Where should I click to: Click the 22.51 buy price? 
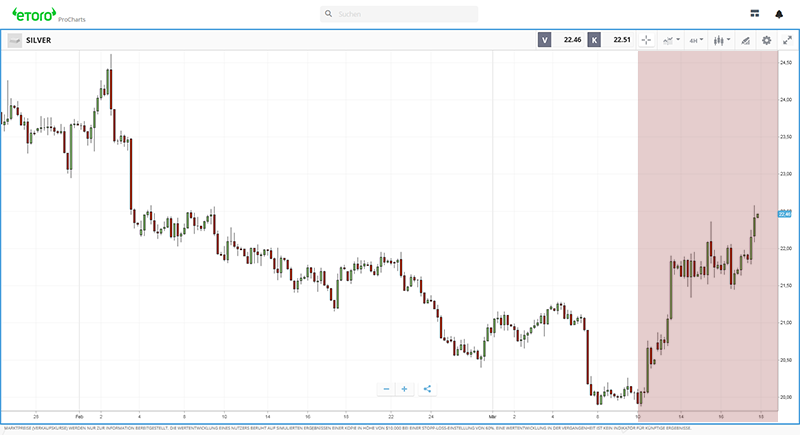pos(619,40)
